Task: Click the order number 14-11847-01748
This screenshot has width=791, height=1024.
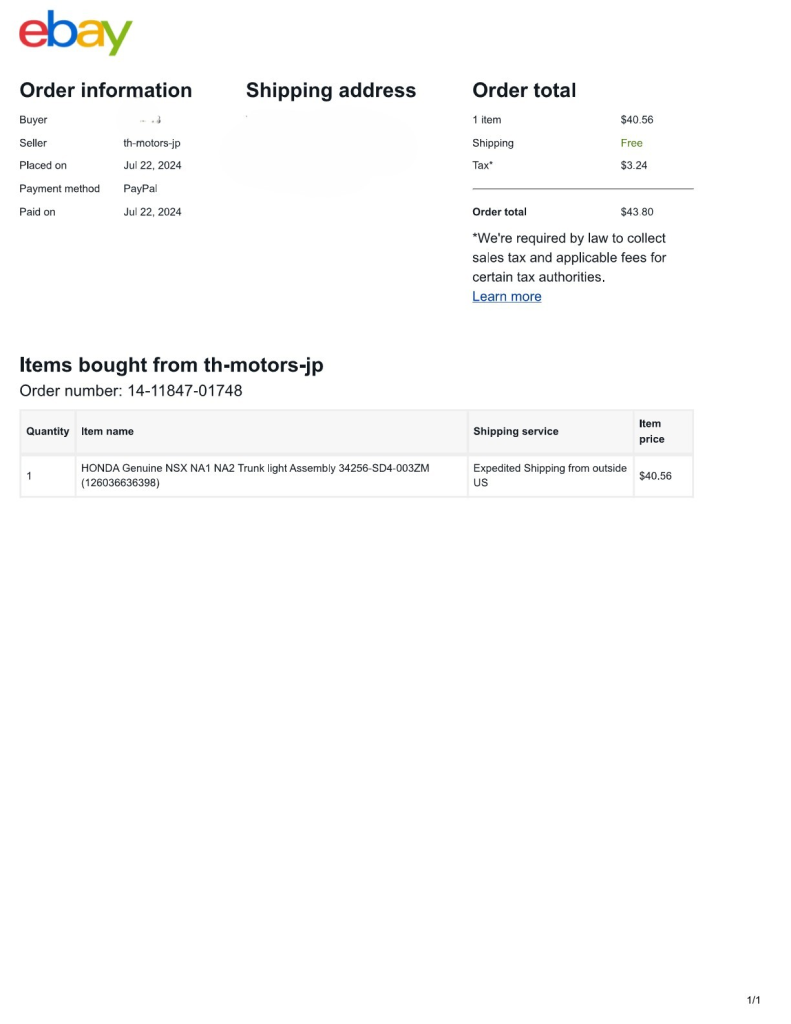Action: (x=185, y=391)
